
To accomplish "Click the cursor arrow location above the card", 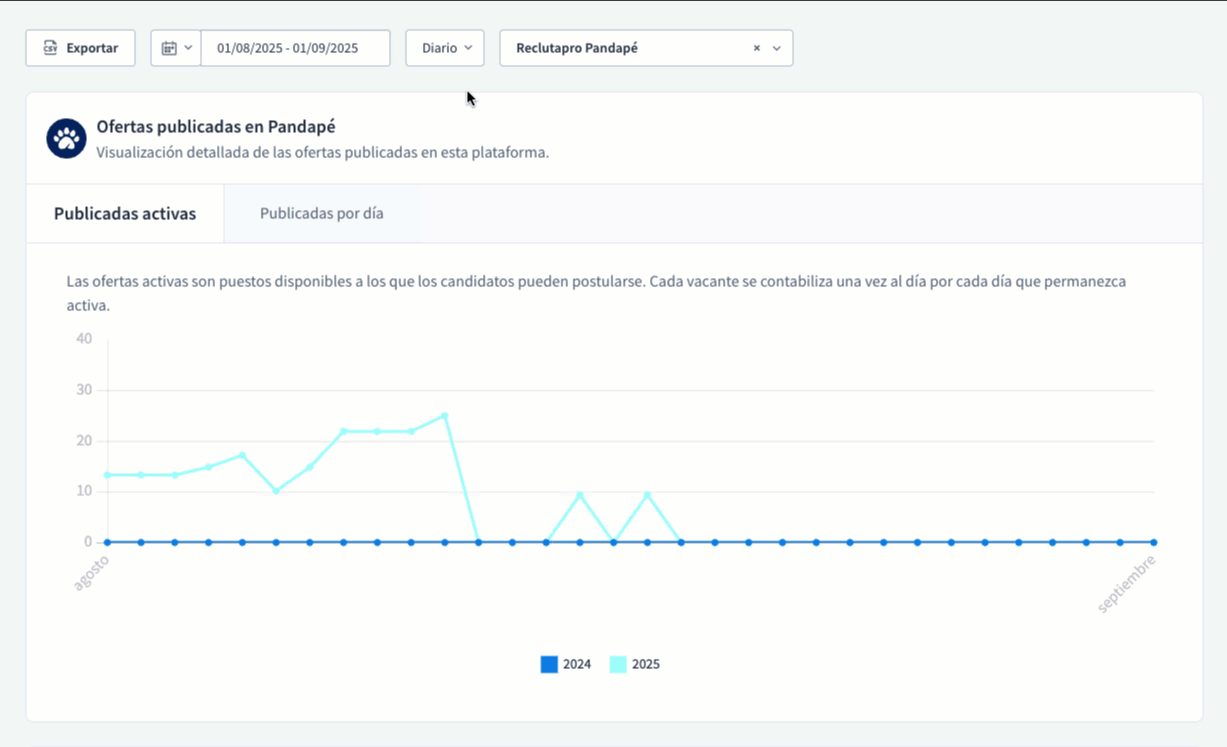I will tap(468, 97).
